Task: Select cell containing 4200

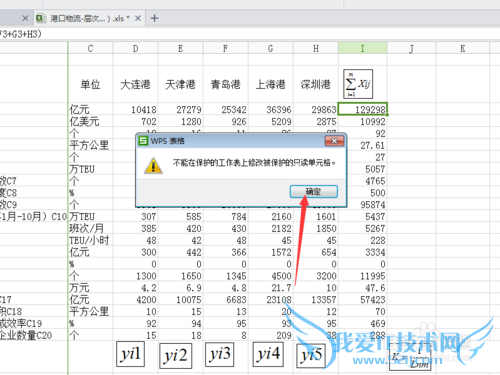Action: click(135, 300)
